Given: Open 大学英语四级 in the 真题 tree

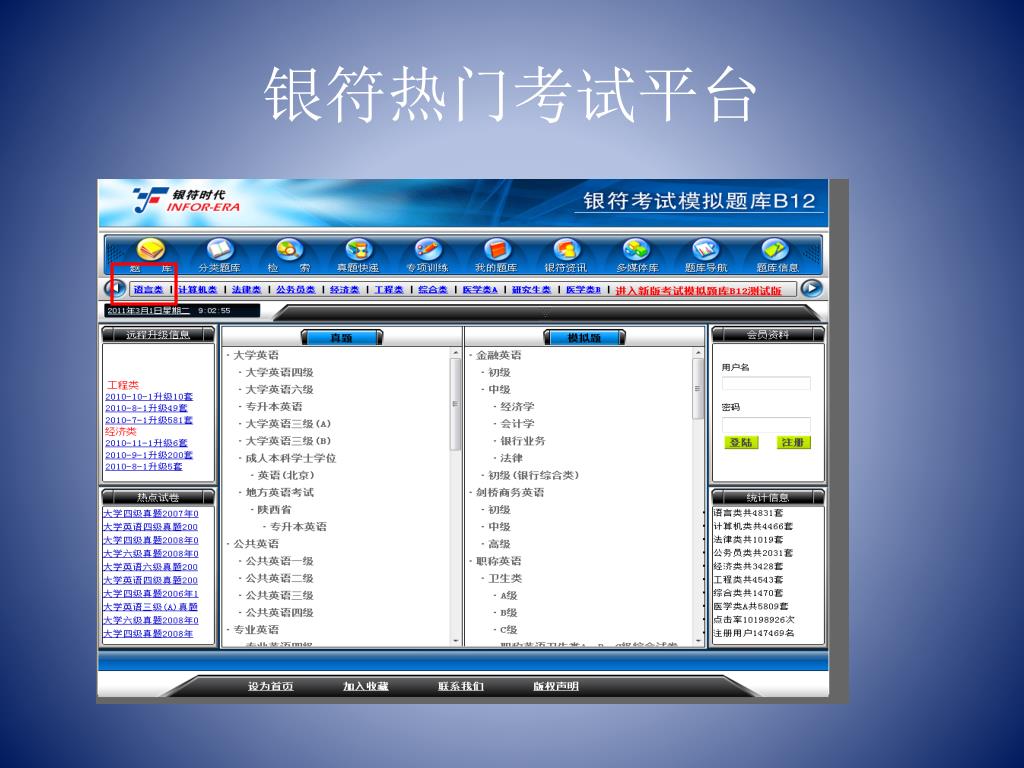Looking at the screenshot, I should [280, 372].
